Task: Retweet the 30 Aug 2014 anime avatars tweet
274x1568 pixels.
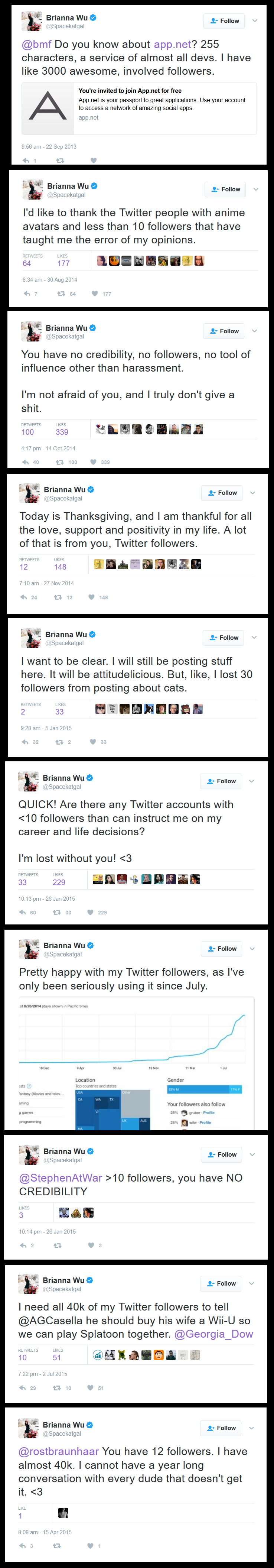Action: coord(61,294)
